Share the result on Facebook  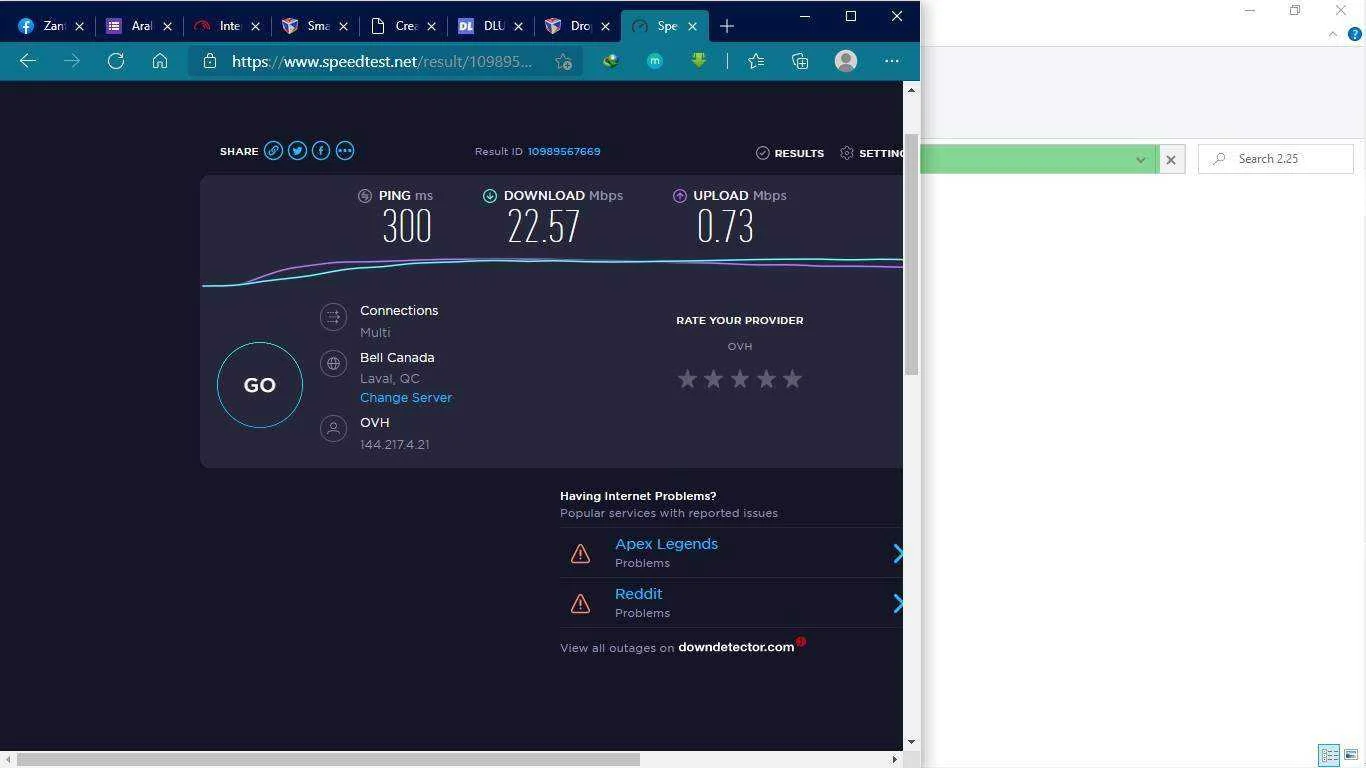tap(321, 151)
